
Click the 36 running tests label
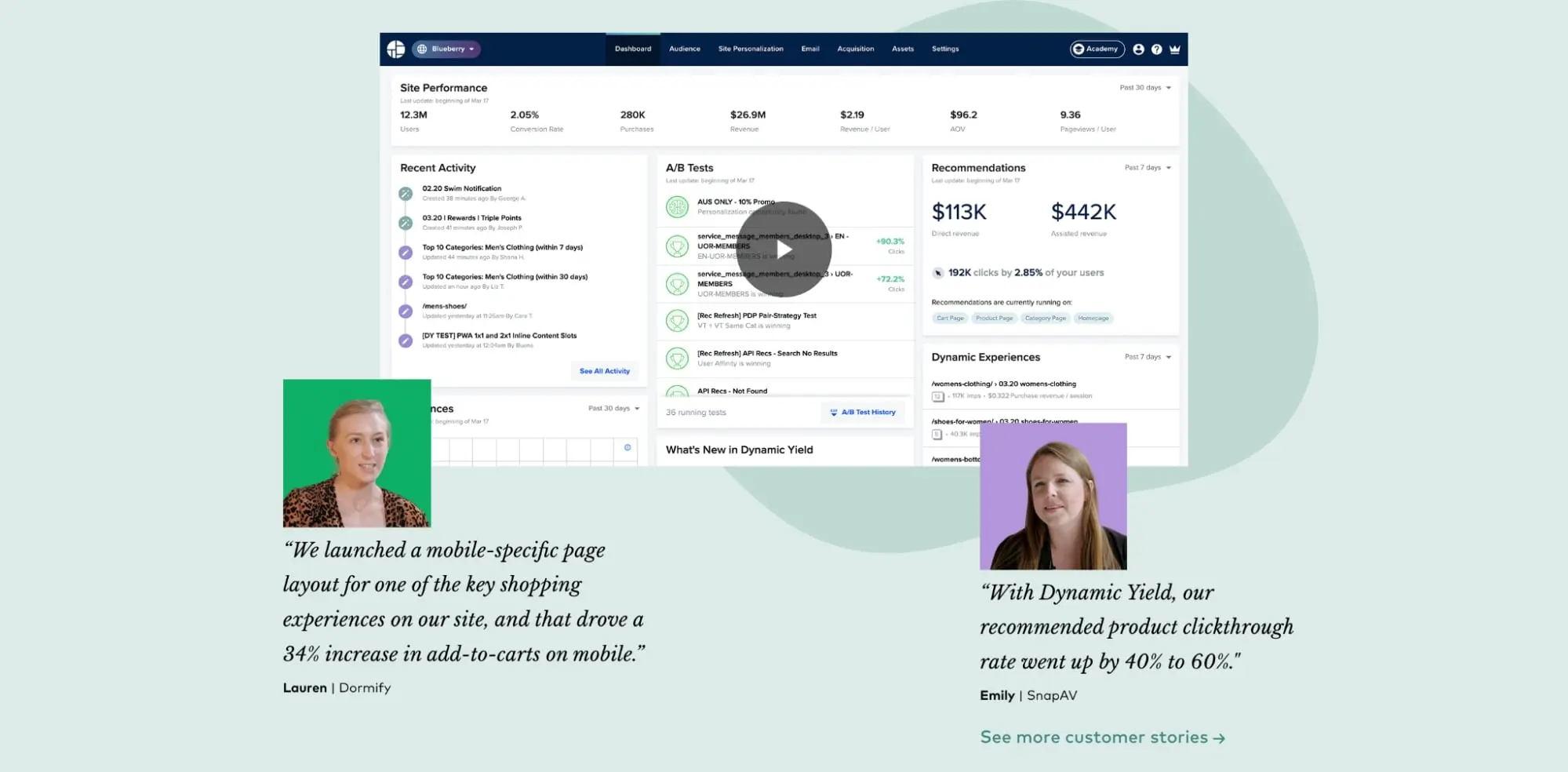[x=696, y=412]
